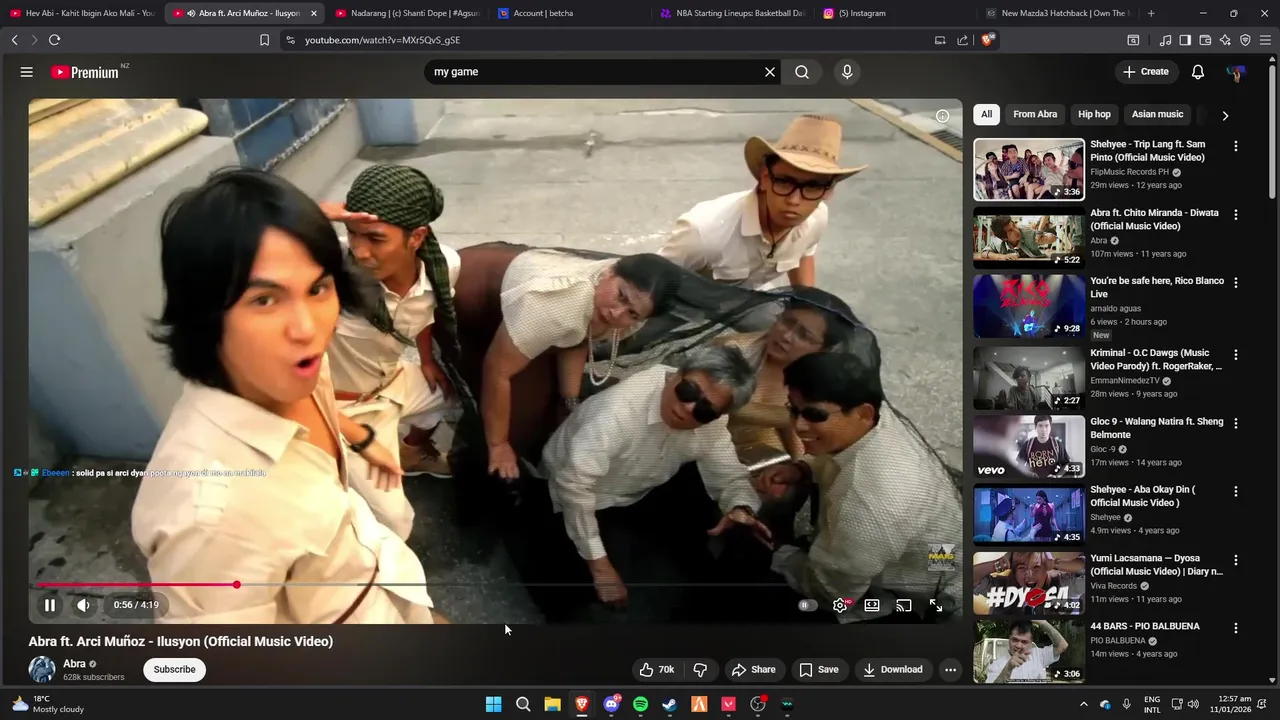Image resolution: width=1280 pixels, height=720 pixels.
Task: Open the YouTube guide hamburger menu
Action: (x=27, y=72)
